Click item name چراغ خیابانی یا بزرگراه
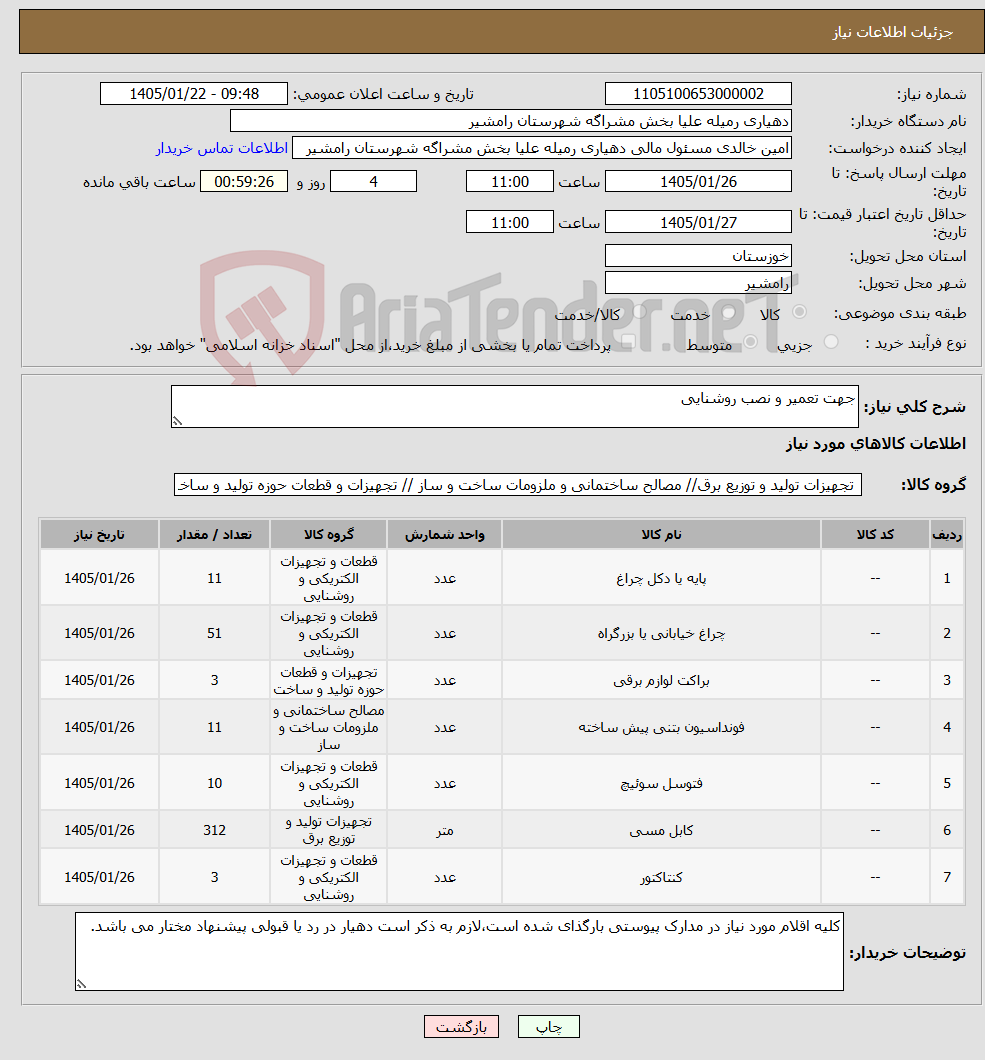The image size is (985, 1060). pos(661,633)
